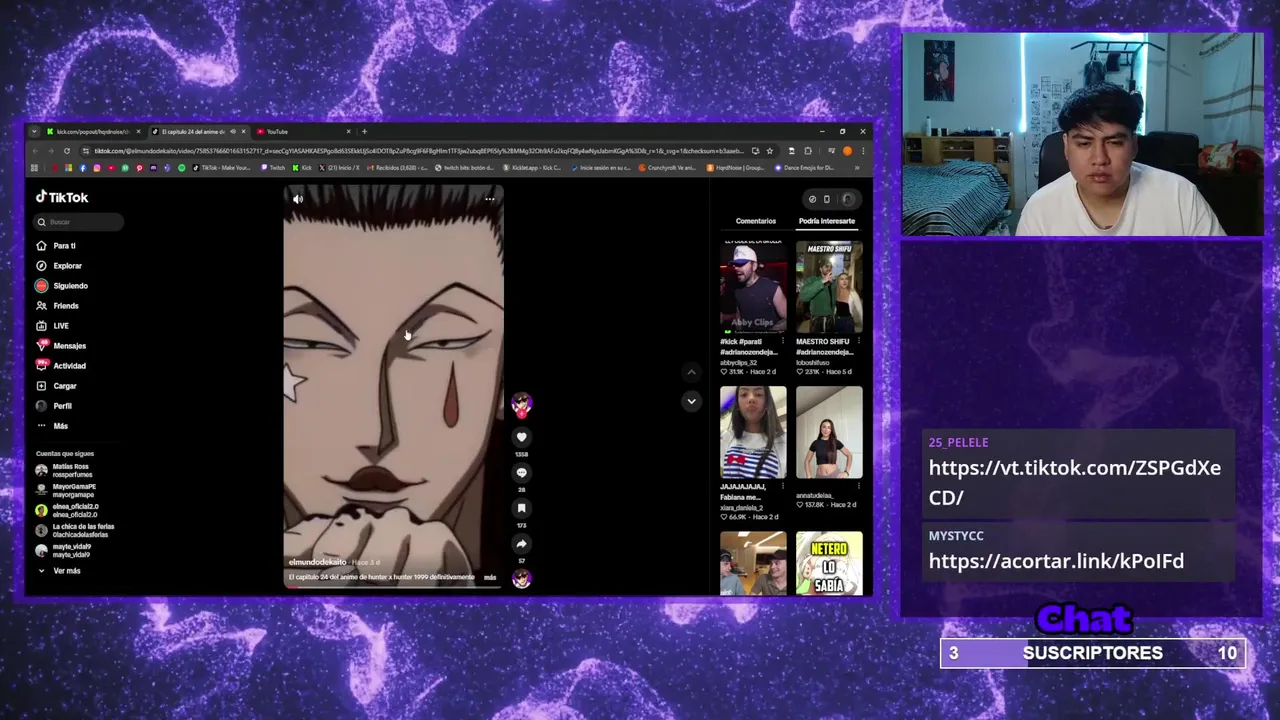Open the NETERO LO SABÍA video thumbnail

click(x=829, y=564)
